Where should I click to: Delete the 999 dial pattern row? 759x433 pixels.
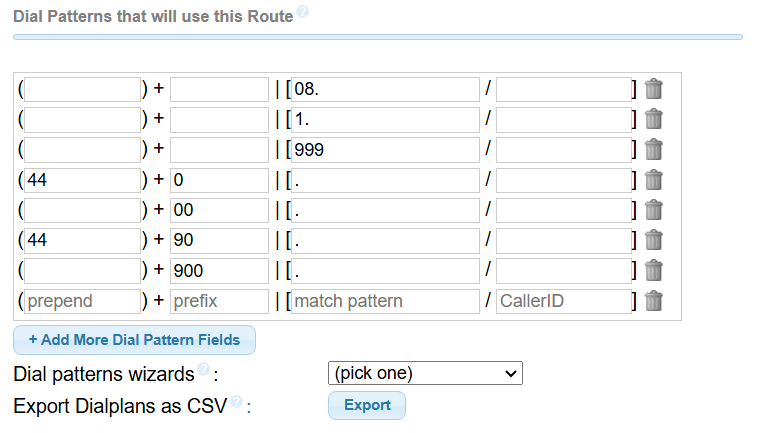654,150
